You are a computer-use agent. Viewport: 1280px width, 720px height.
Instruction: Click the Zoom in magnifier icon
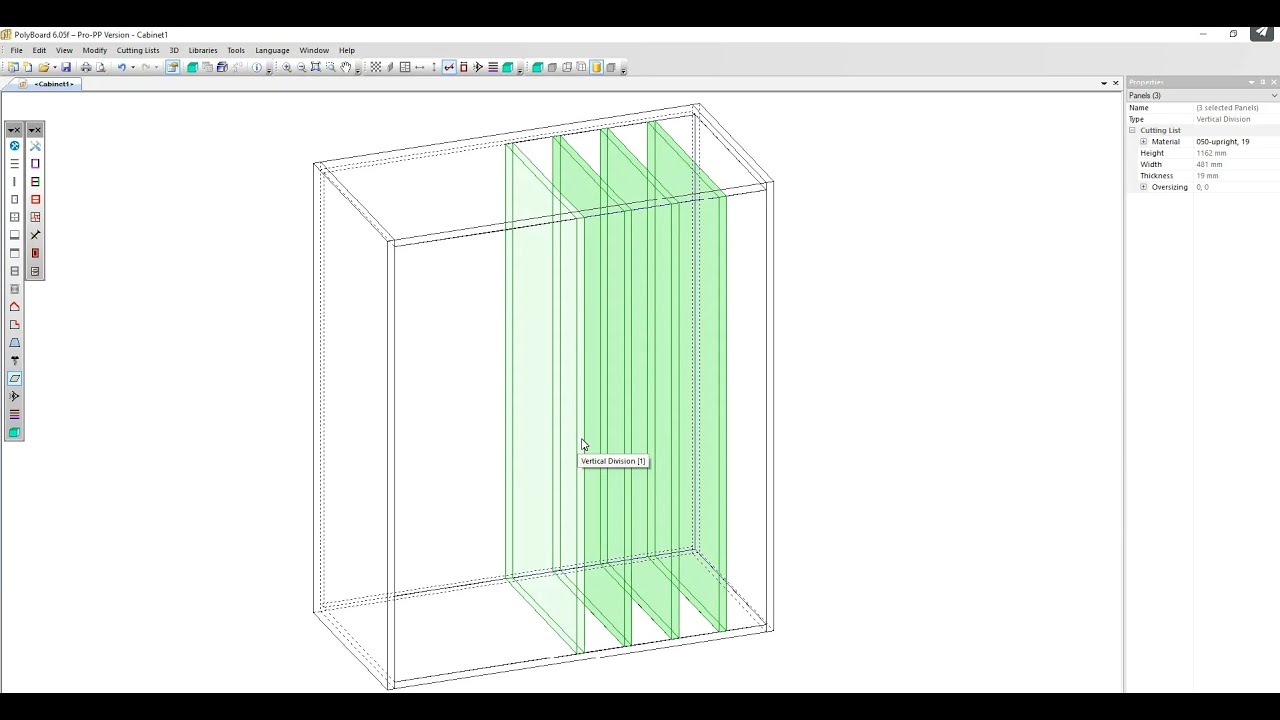point(287,67)
